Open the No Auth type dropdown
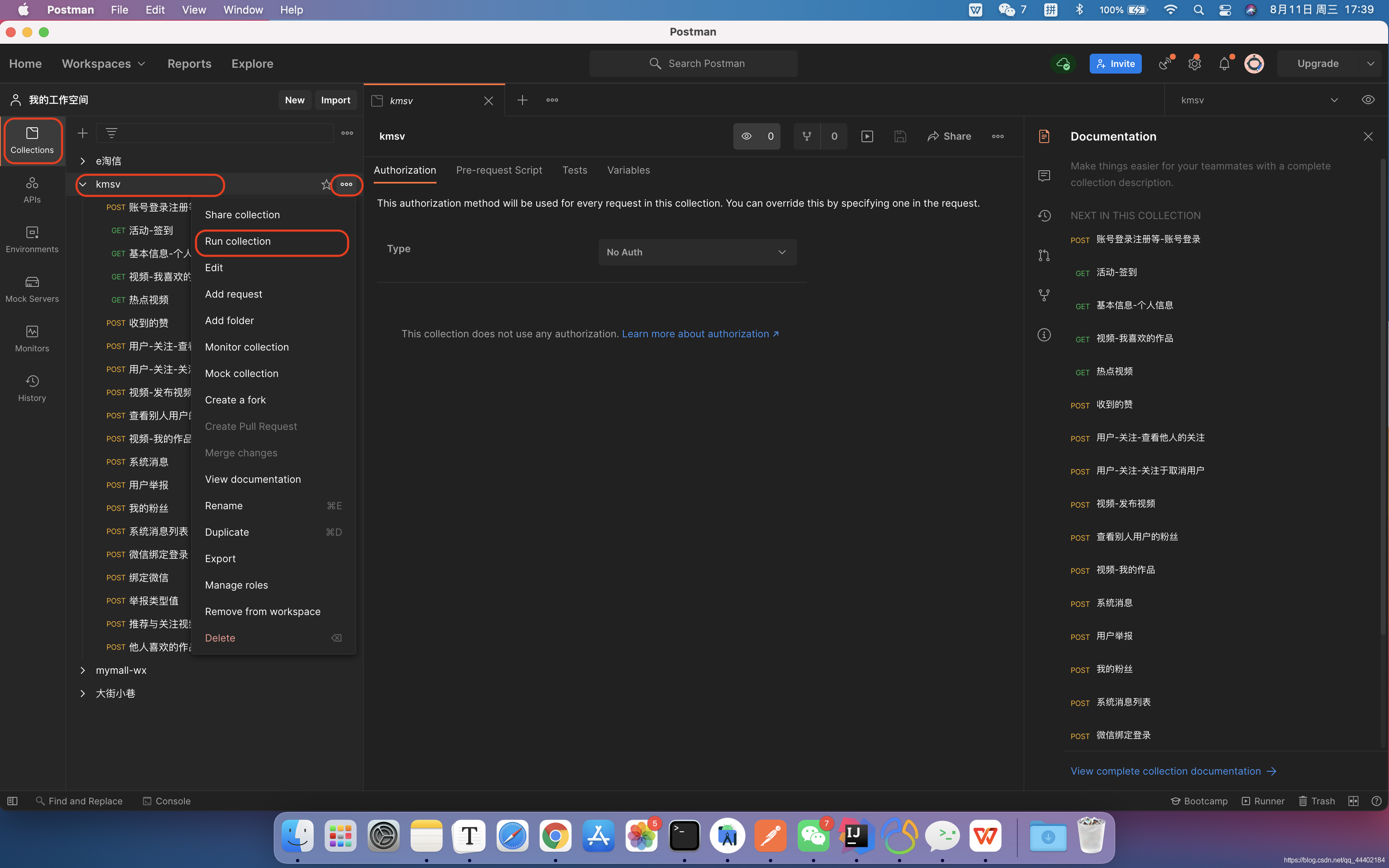The height and width of the screenshot is (868, 1389). click(x=697, y=252)
